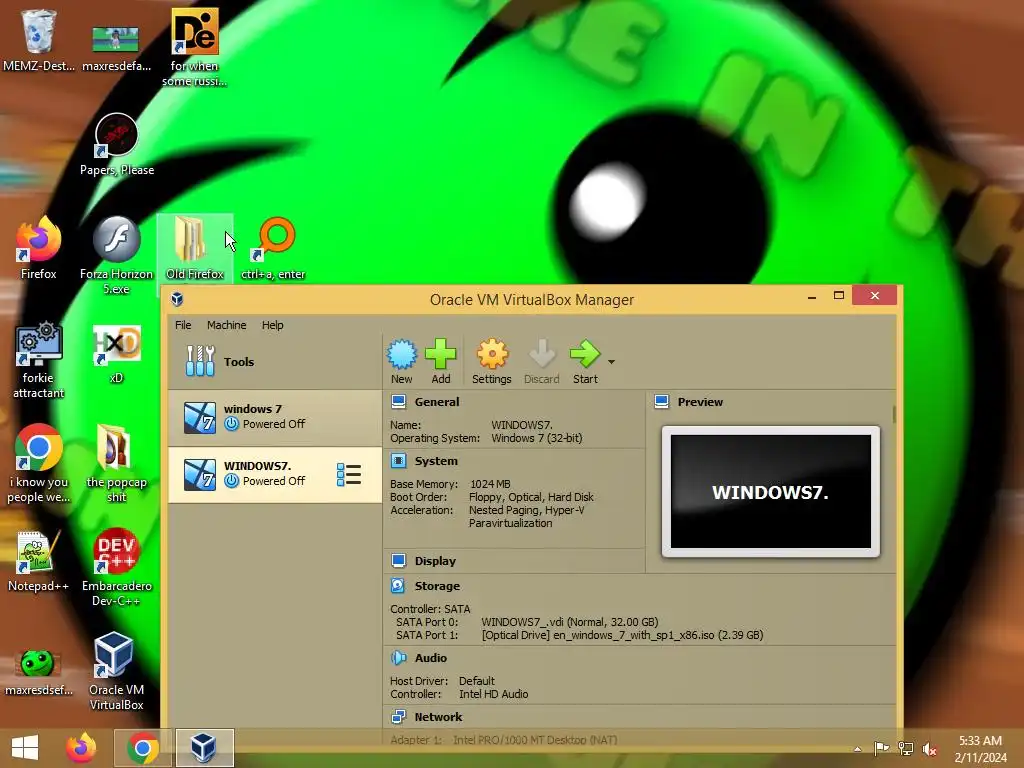The height and width of the screenshot is (768, 1024).
Task: Click the Network adapter icon
Action: (x=398, y=717)
